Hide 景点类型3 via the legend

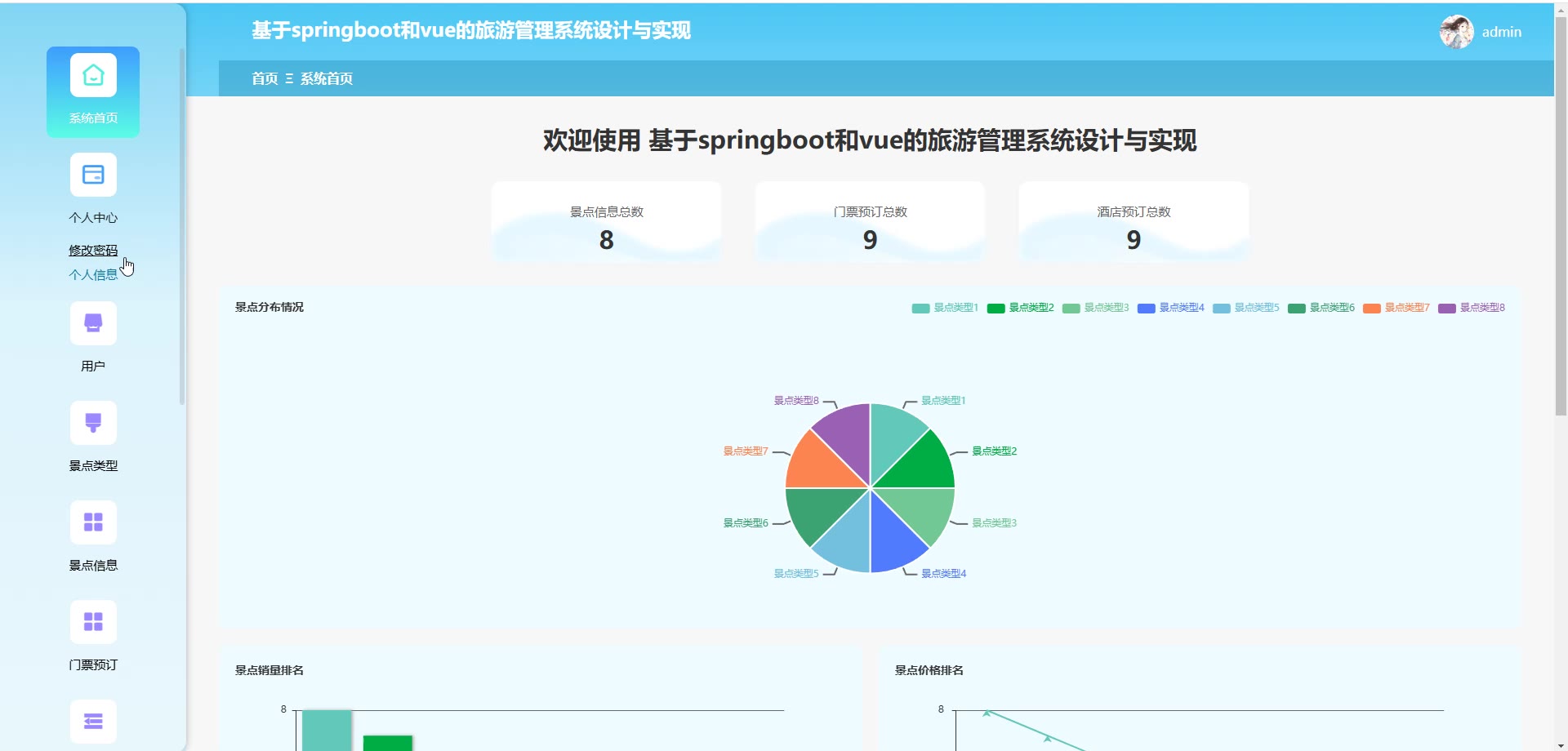[1095, 308]
